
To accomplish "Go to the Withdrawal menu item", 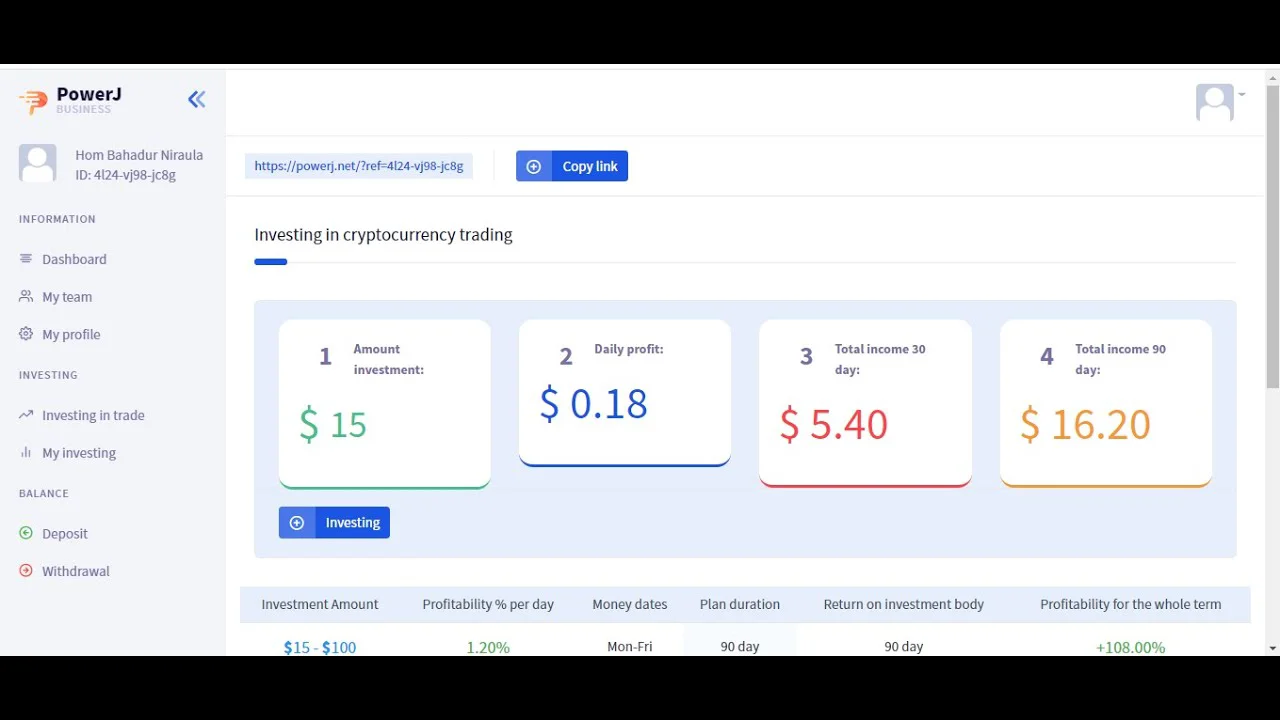I will pyautogui.click(x=76, y=571).
